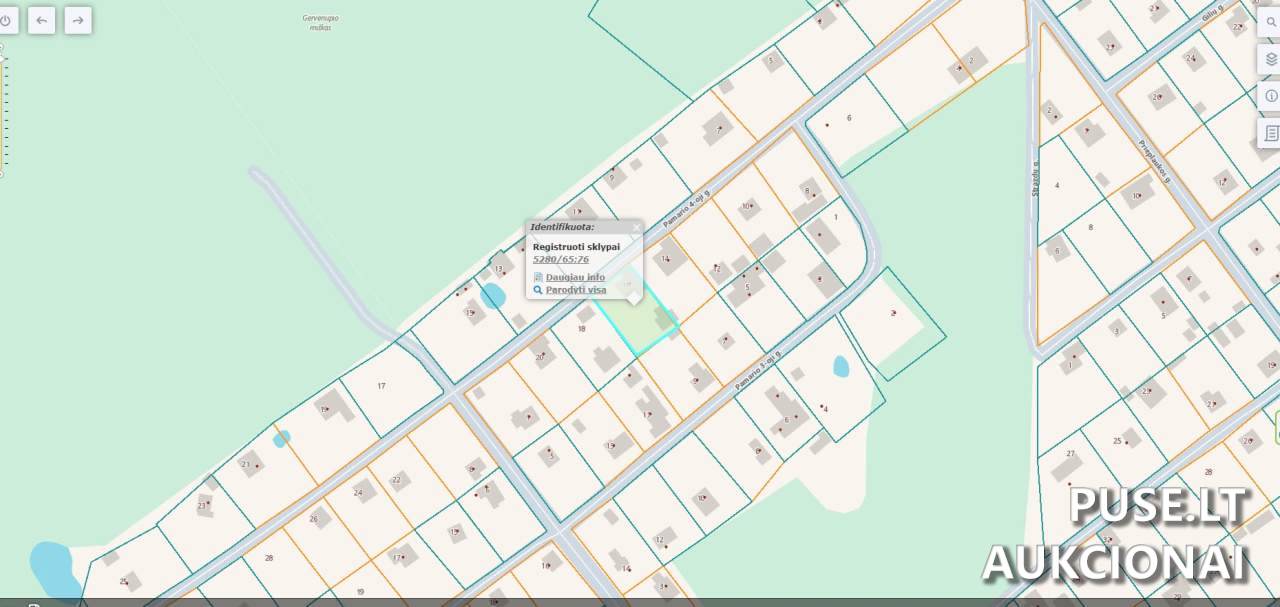Click the zoom slider handle
The width and height of the screenshot is (1280, 607).
tap(2, 58)
